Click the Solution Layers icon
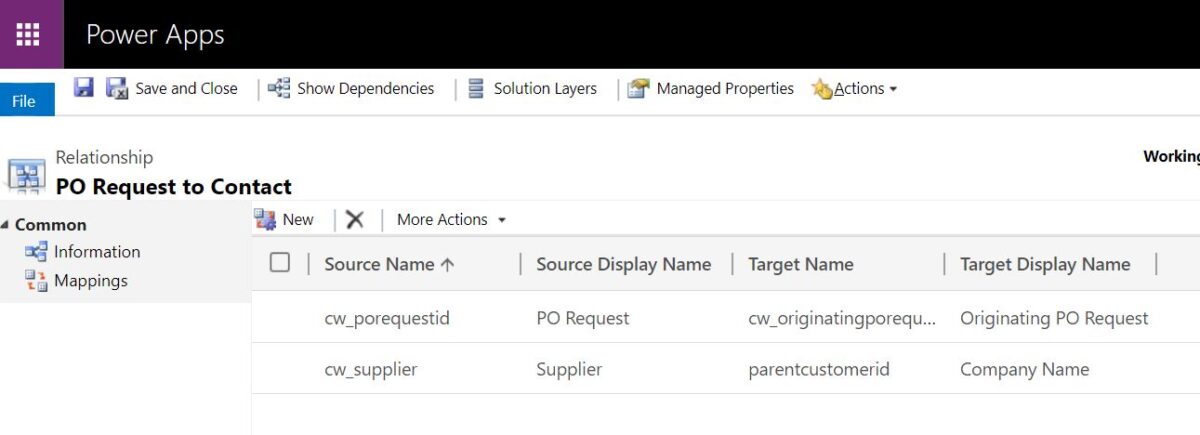 (x=476, y=89)
